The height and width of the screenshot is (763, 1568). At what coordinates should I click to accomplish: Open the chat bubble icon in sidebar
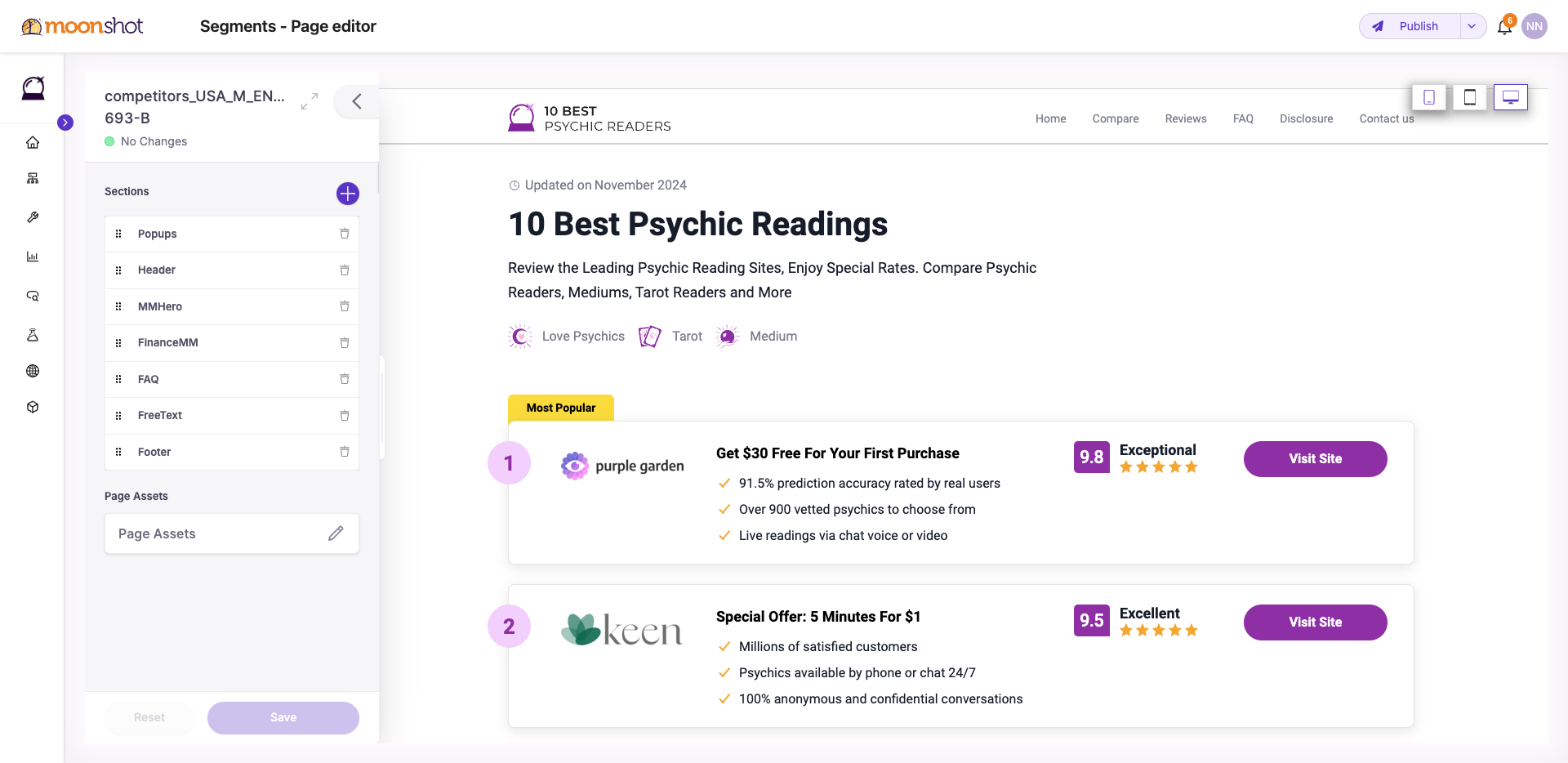pos(33,296)
